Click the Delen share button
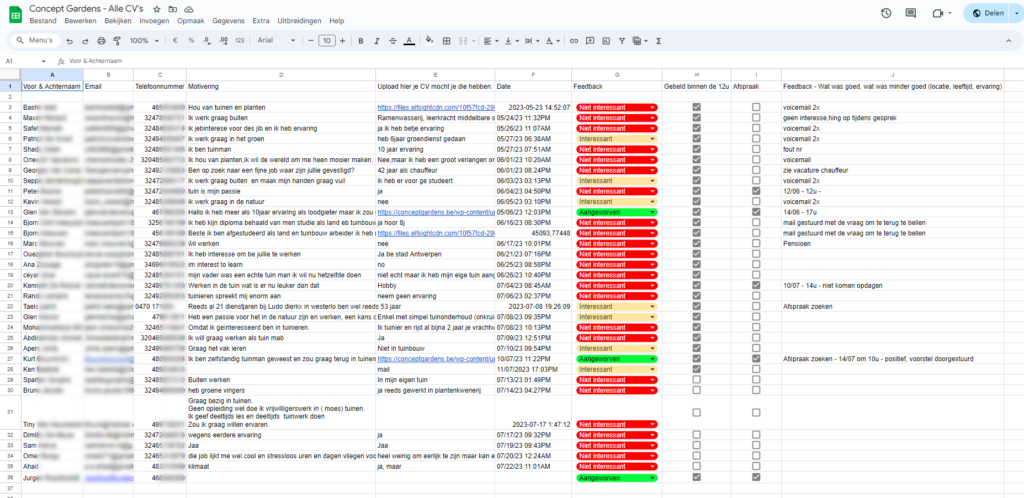The image size is (1024, 498). (989, 13)
